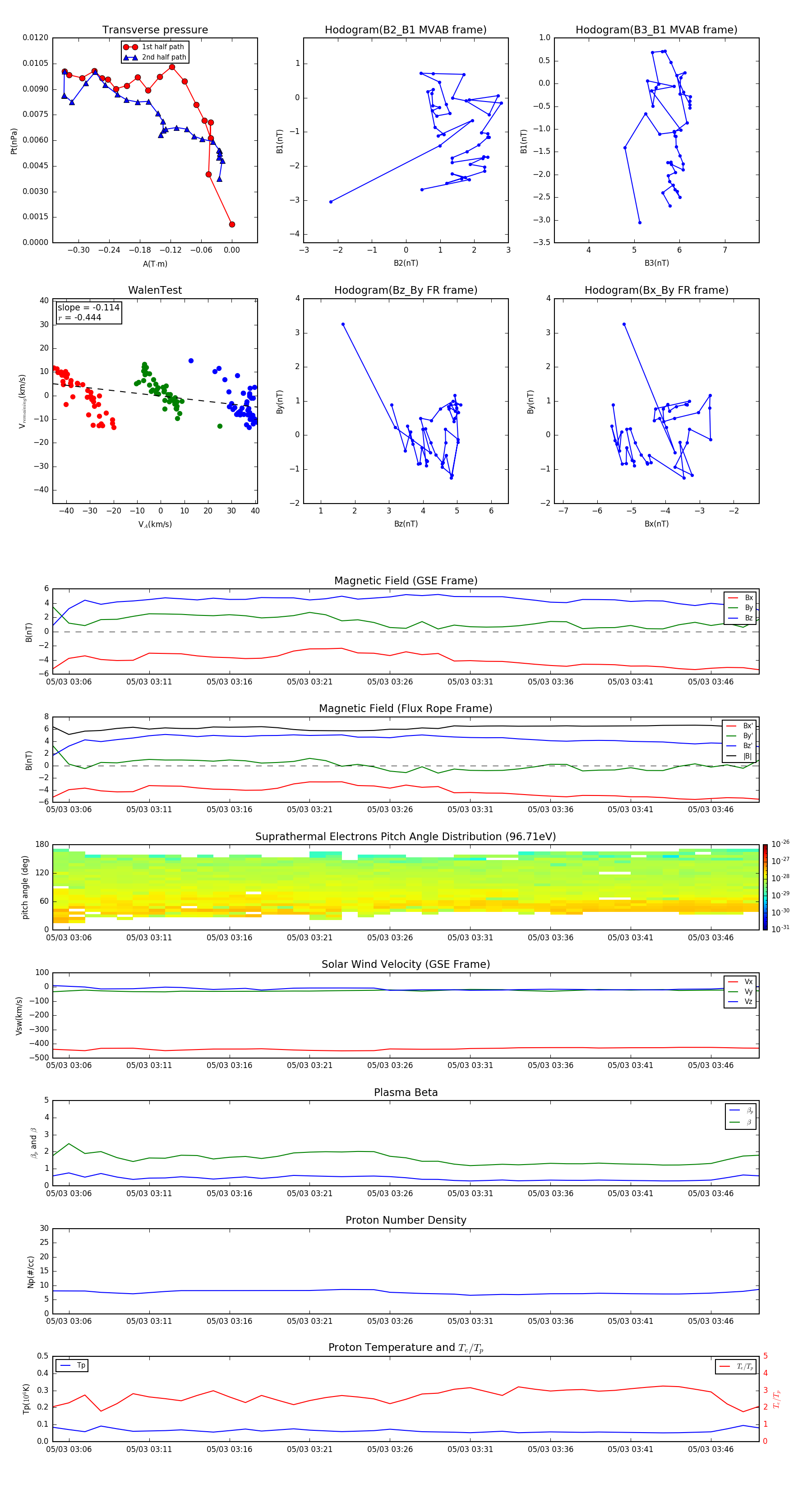Click the "Bx(nT)" x-axis label
Viewport: 812px width, 1489px height.
click(x=656, y=524)
